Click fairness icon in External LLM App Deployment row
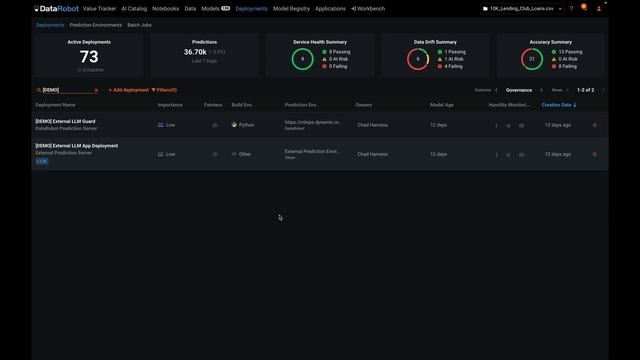 [x=215, y=154]
